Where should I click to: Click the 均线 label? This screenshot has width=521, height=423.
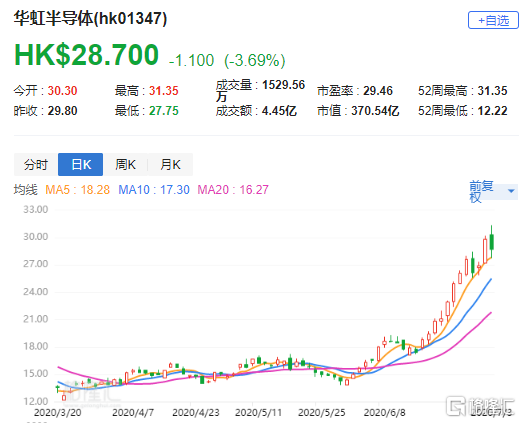click(26, 190)
